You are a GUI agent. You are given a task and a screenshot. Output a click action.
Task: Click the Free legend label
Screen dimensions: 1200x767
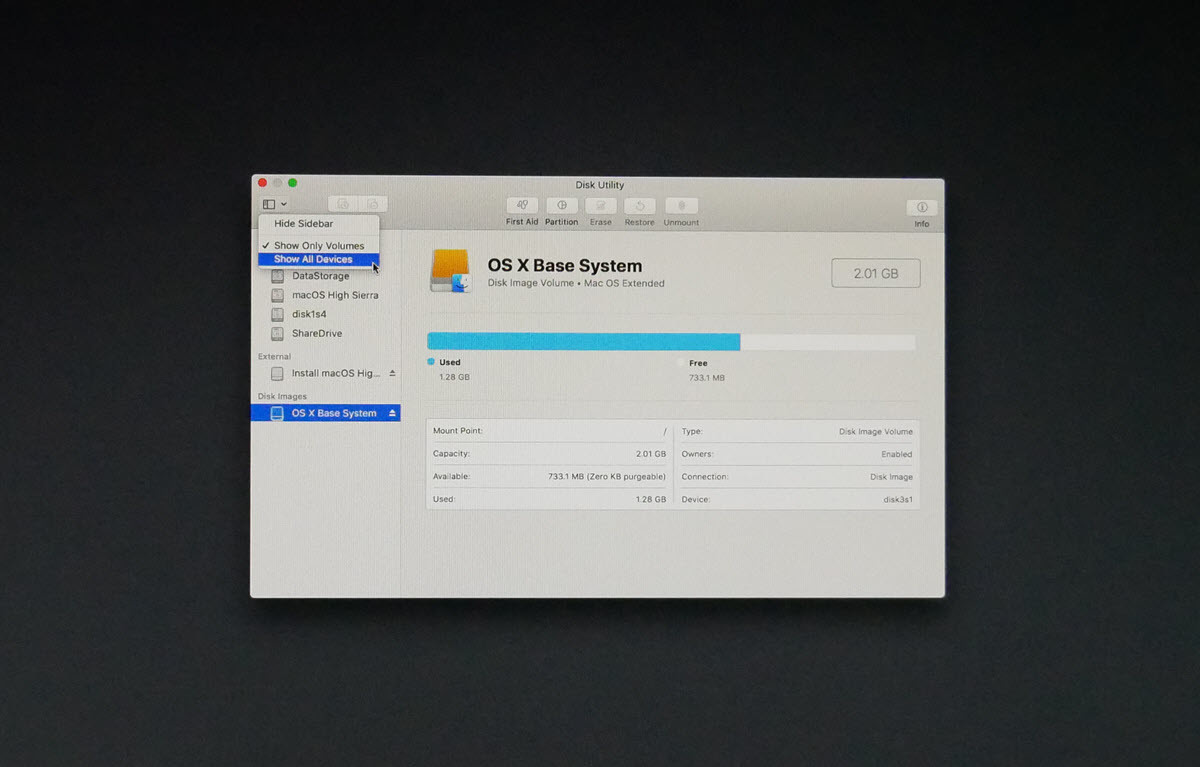698,363
